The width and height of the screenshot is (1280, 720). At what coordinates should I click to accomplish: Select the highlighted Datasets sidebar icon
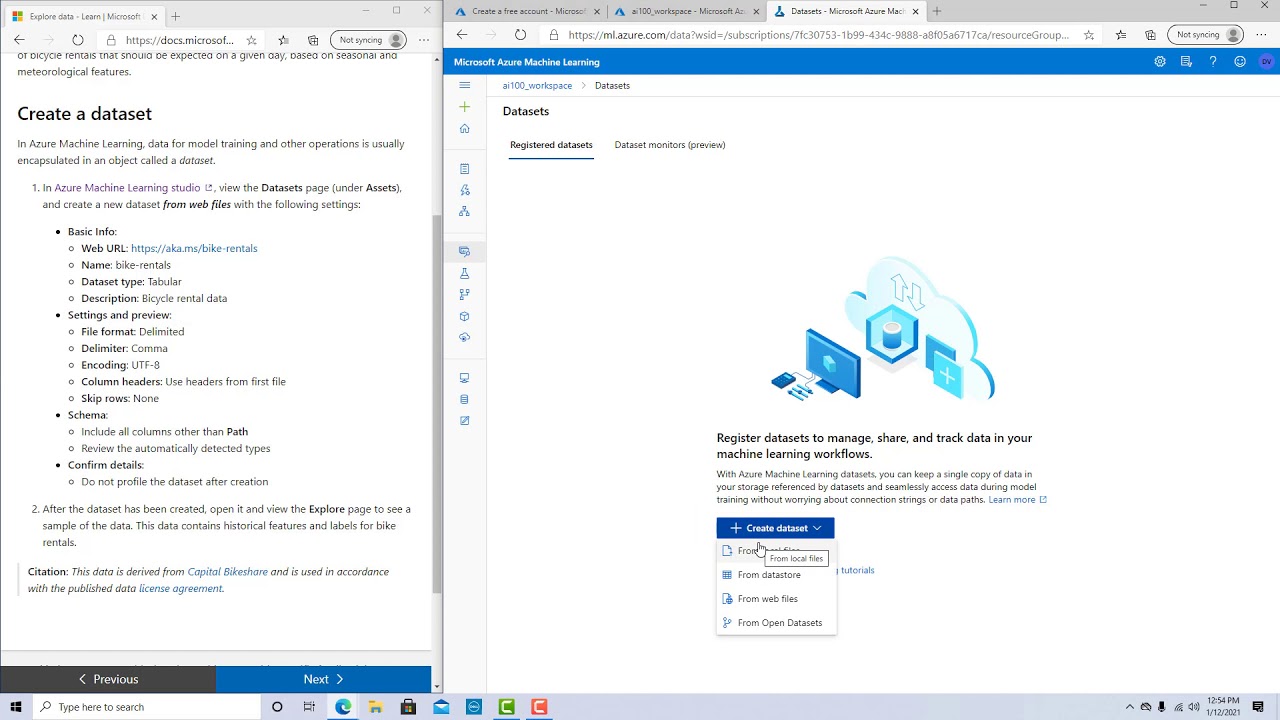pyautogui.click(x=464, y=251)
